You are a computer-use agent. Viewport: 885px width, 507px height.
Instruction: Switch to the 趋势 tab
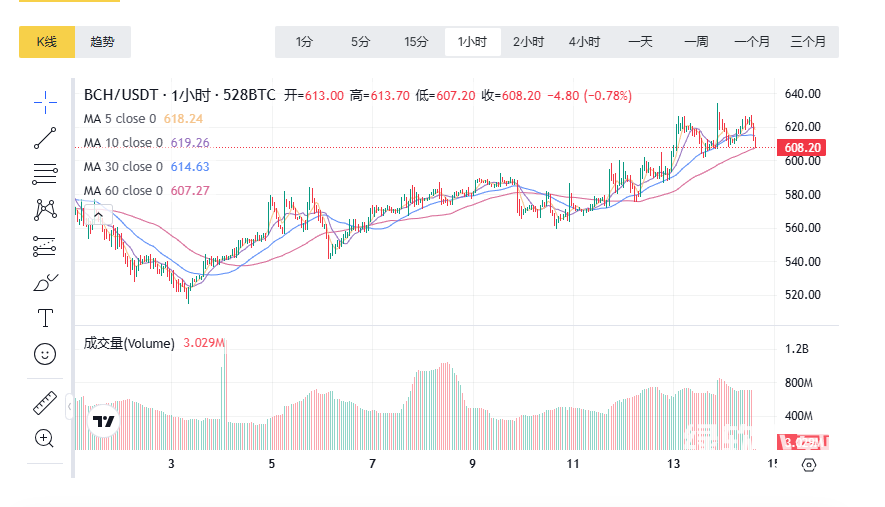coord(103,42)
